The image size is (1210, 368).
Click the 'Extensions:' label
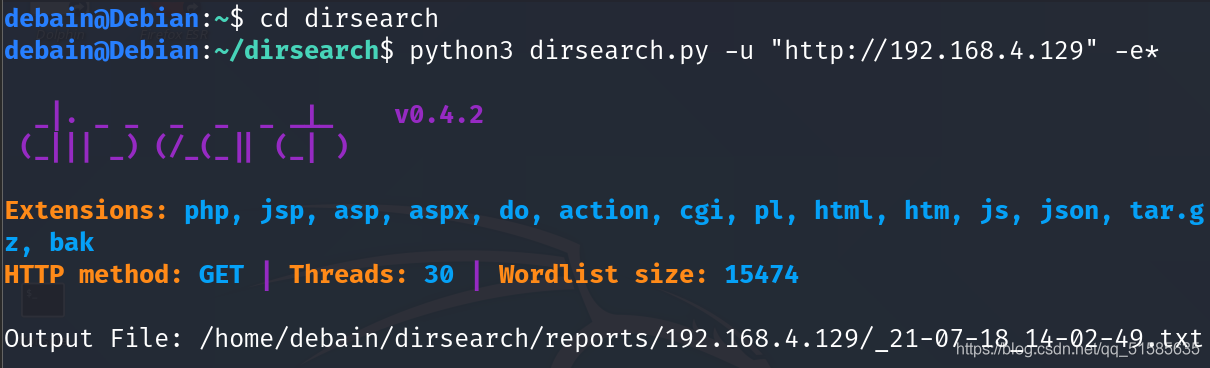pos(86,211)
